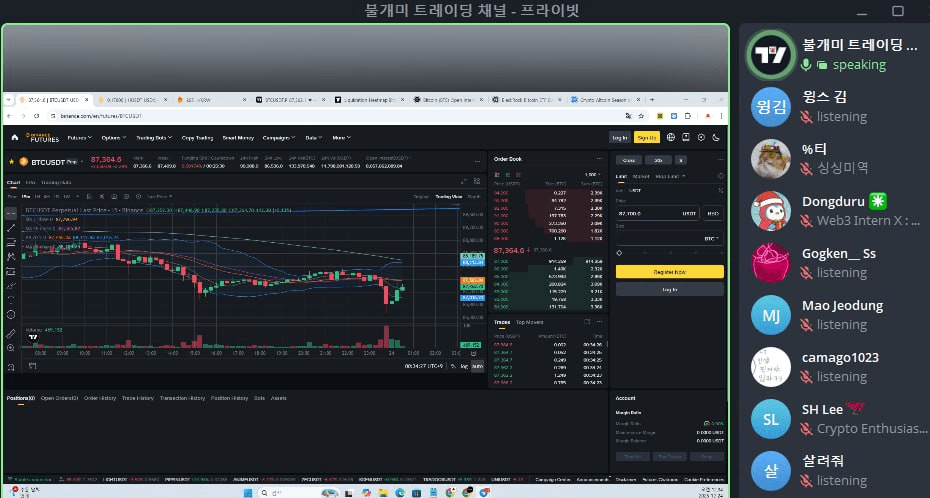Click the browser translate icon
Viewport: 930px width, 498px height.
pyautogui.click(x=628, y=116)
